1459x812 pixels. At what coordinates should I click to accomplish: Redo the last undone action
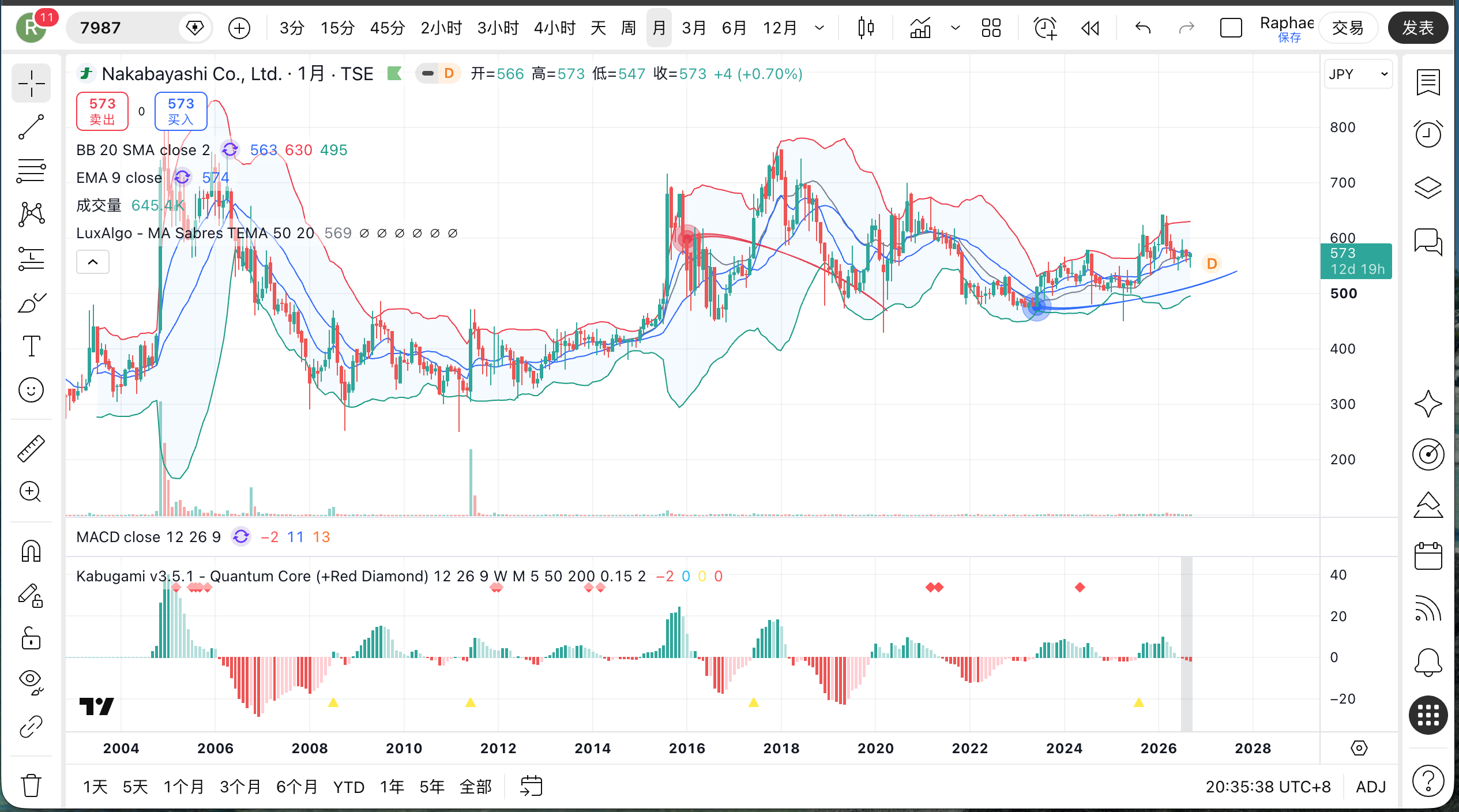click(x=1186, y=28)
